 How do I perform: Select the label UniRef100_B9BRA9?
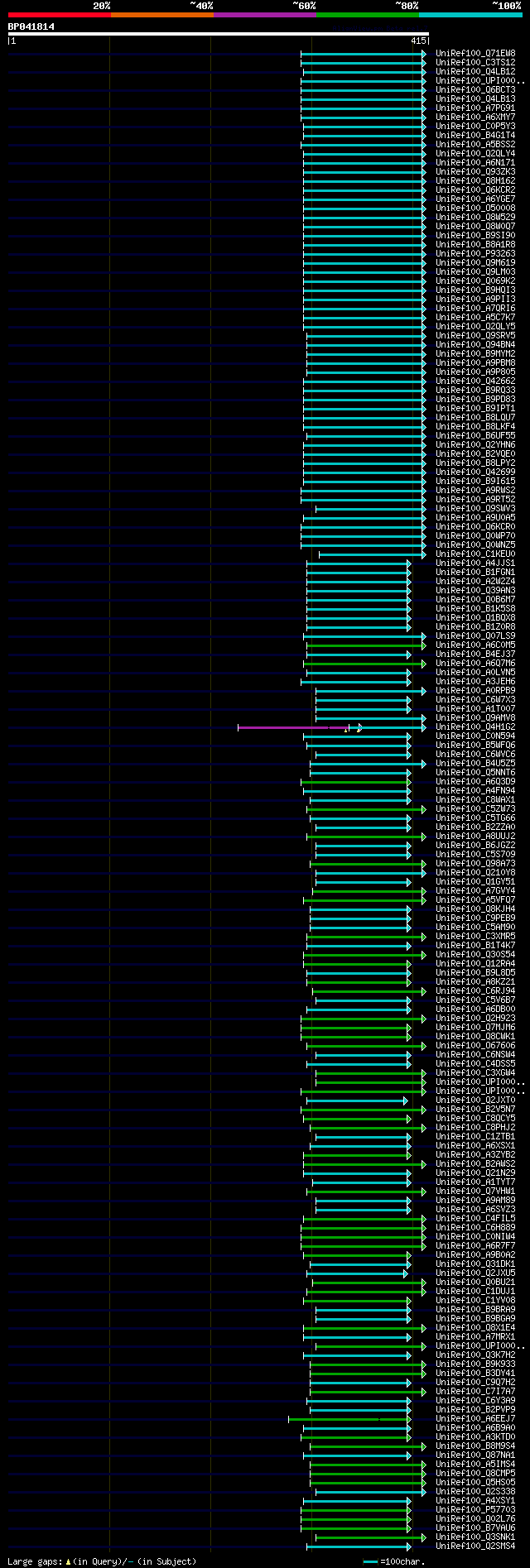tap(475, 1309)
